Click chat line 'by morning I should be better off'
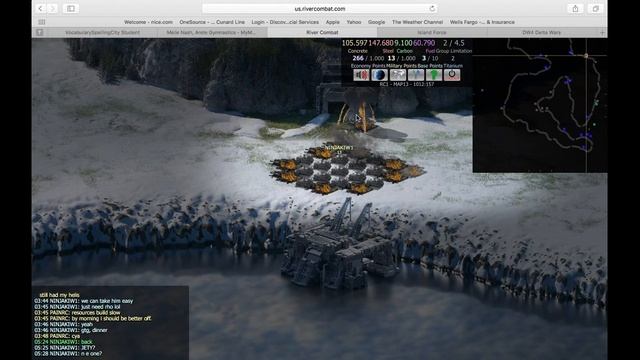The height and width of the screenshot is (360, 640). tap(93, 318)
